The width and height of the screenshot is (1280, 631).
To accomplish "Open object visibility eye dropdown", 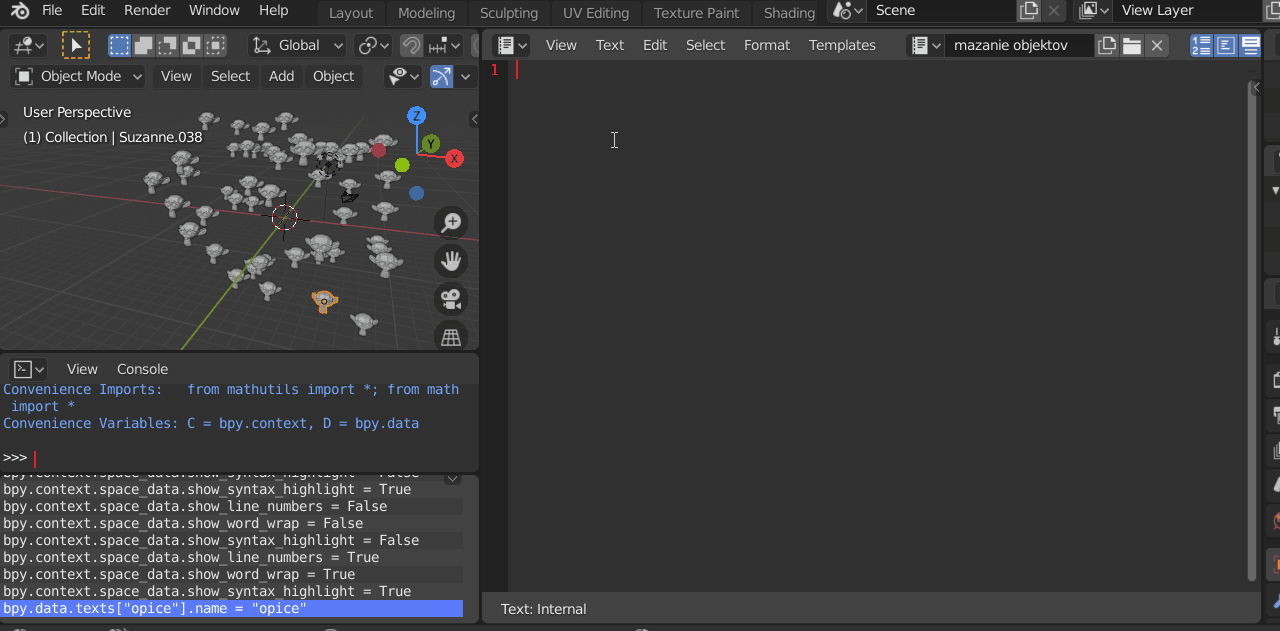I will [x=403, y=76].
